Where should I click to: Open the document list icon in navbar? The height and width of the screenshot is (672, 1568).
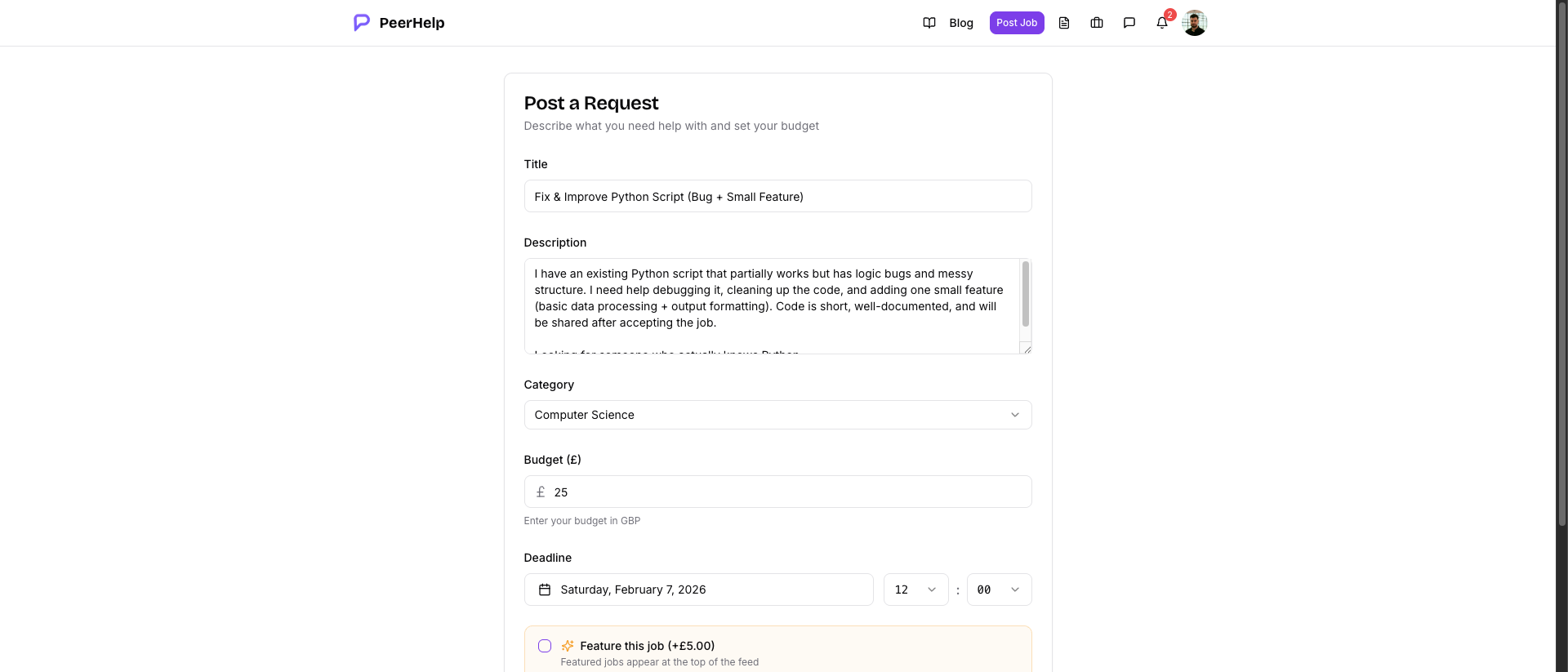[x=1064, y=23]
